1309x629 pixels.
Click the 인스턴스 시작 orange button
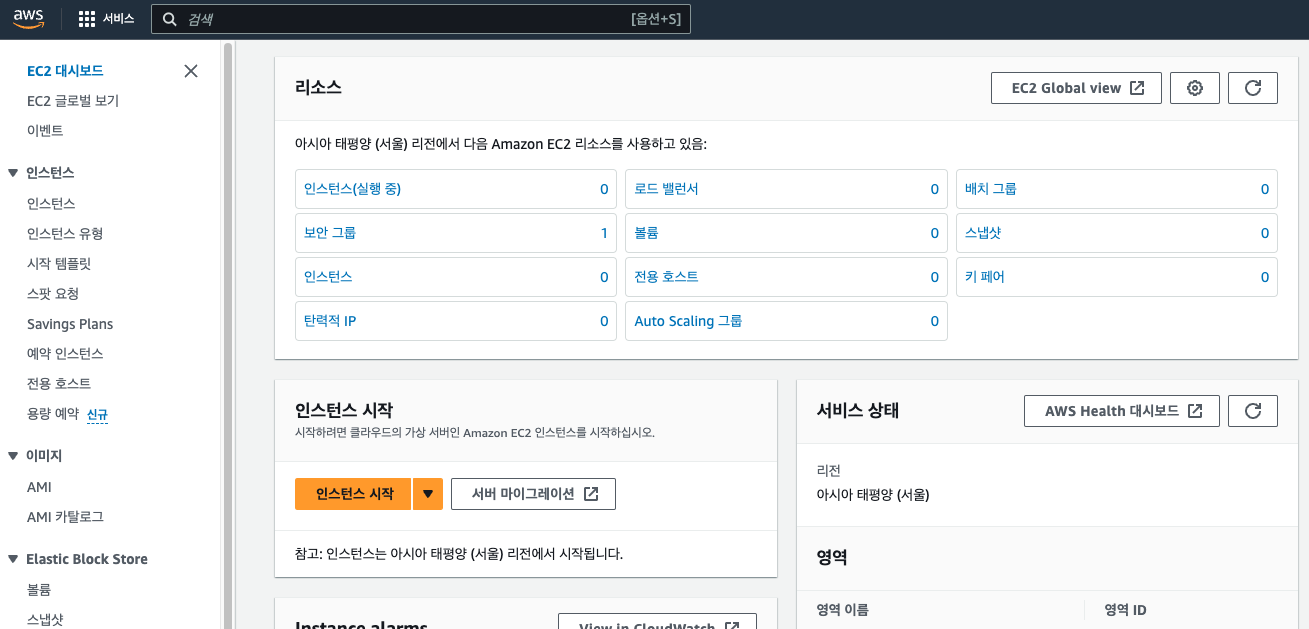point(353,494)
